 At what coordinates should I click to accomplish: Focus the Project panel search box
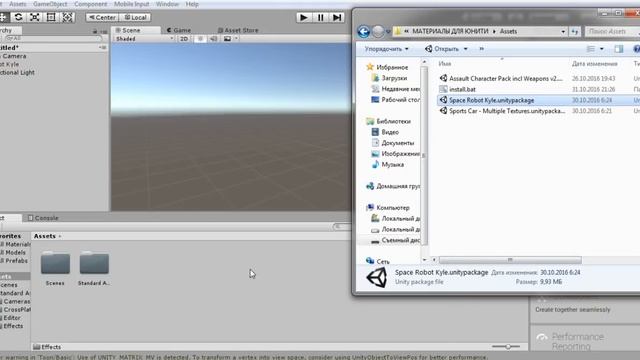pos(342,227)
